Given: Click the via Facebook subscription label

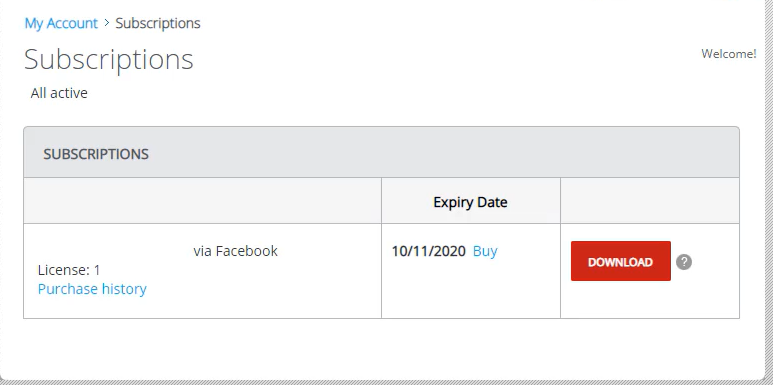Looking at the screenshot, I should click(235, 251).
